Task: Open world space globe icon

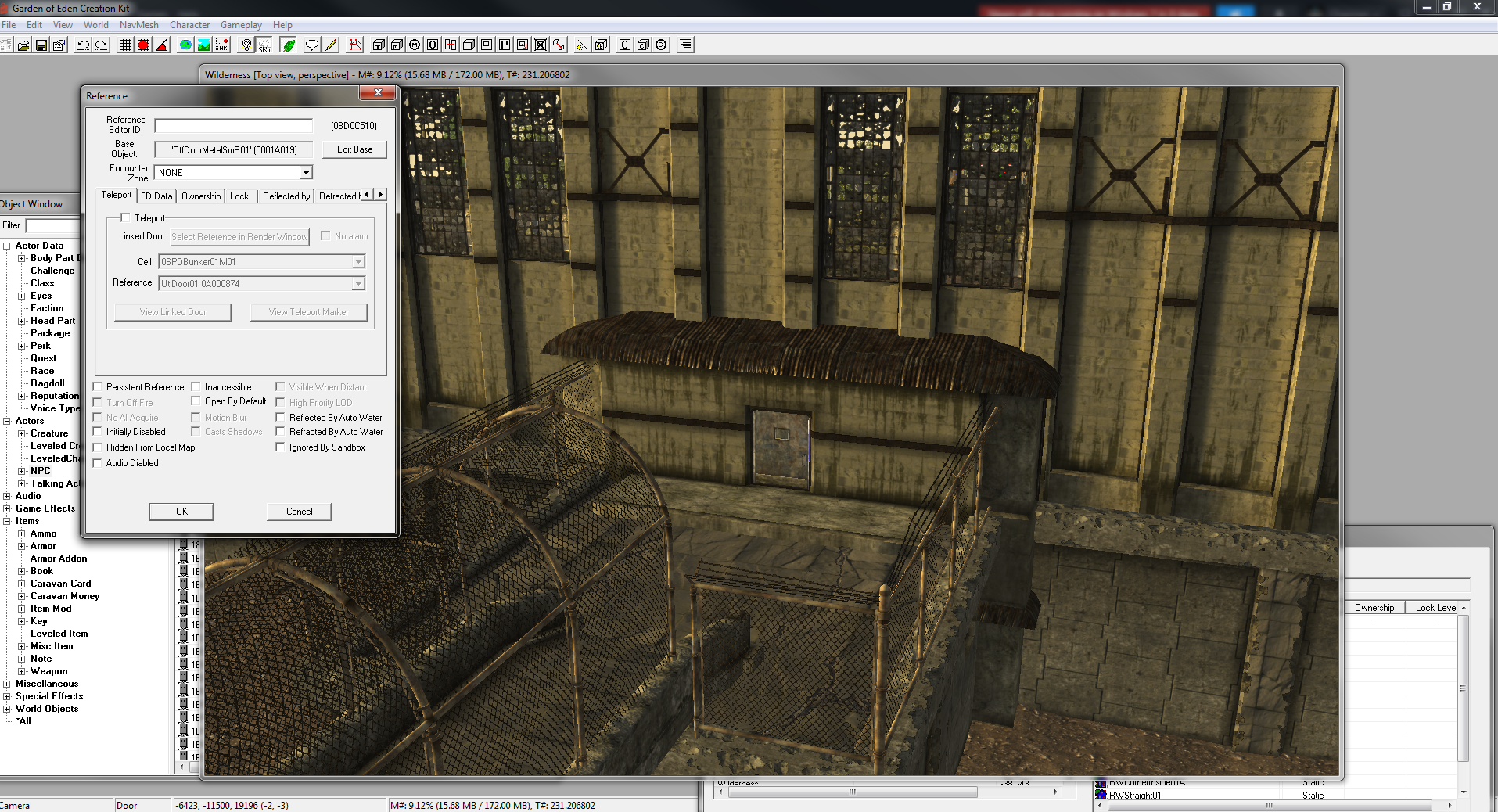Action: pos(185,45)
